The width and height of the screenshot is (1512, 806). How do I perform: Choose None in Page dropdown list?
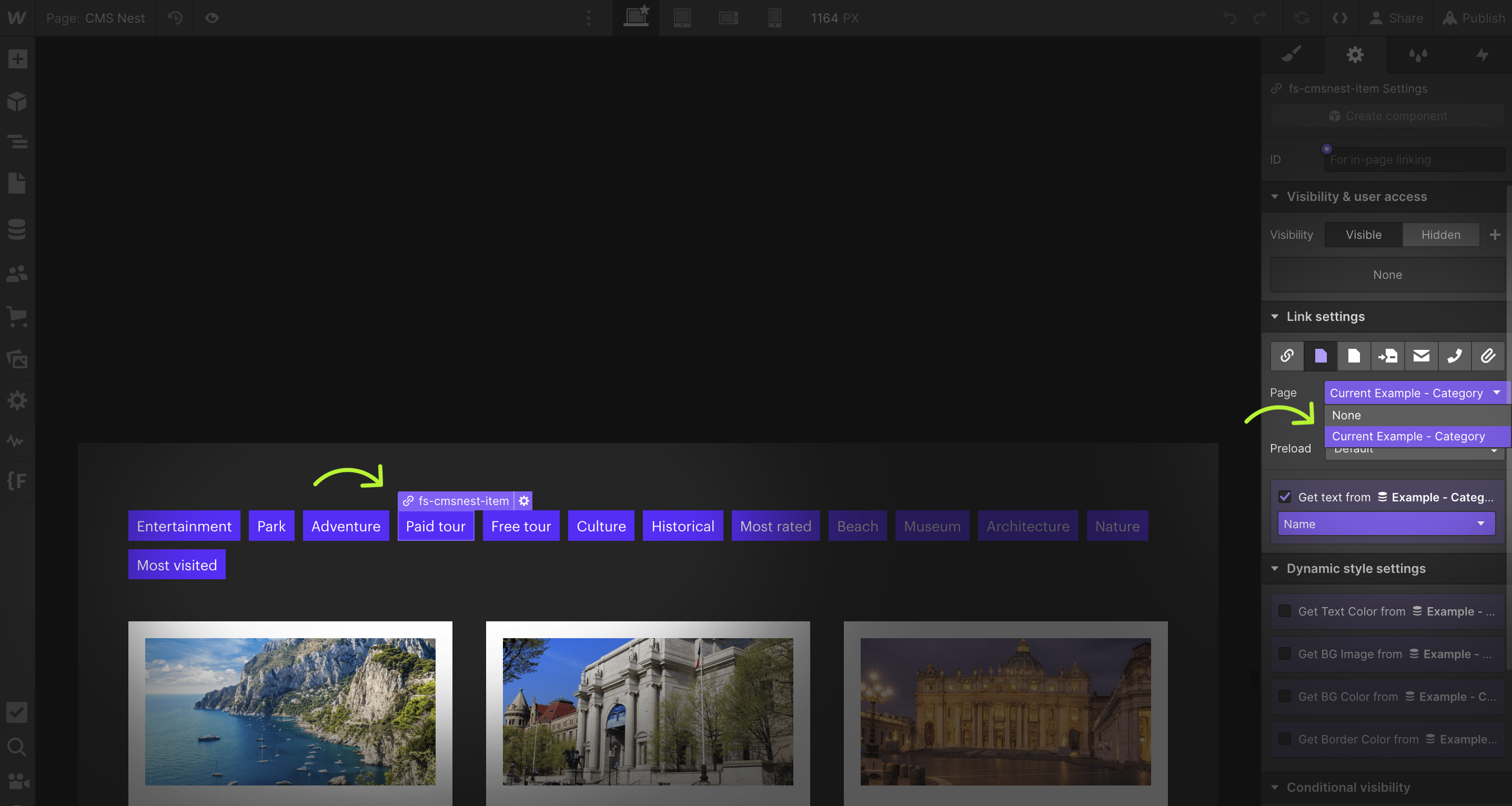click(1346, 415)
